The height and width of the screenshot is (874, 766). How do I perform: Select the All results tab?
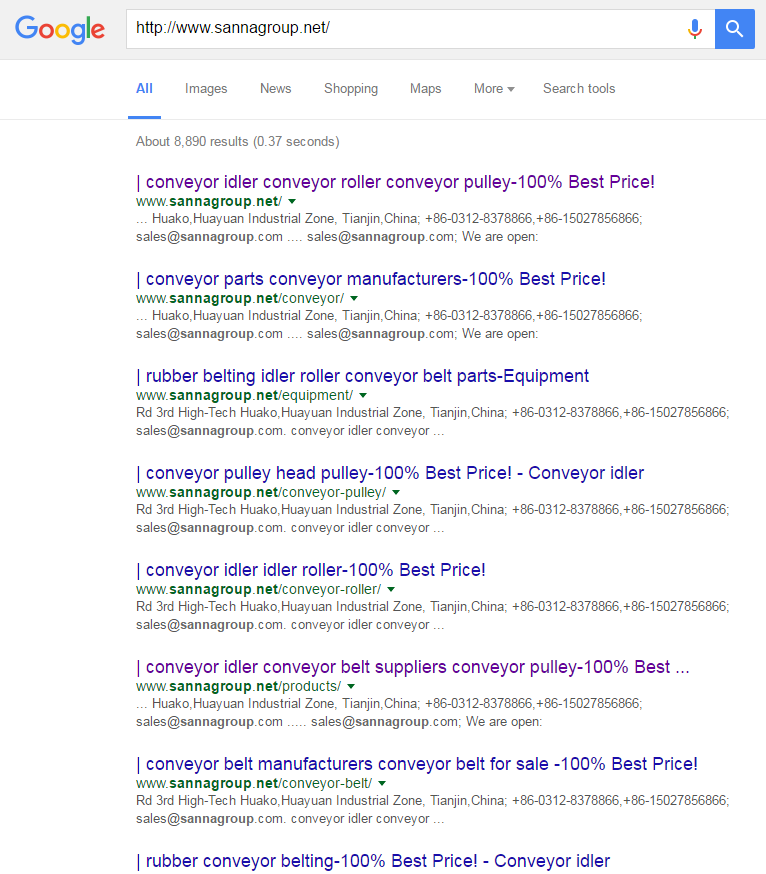[144, 89]
